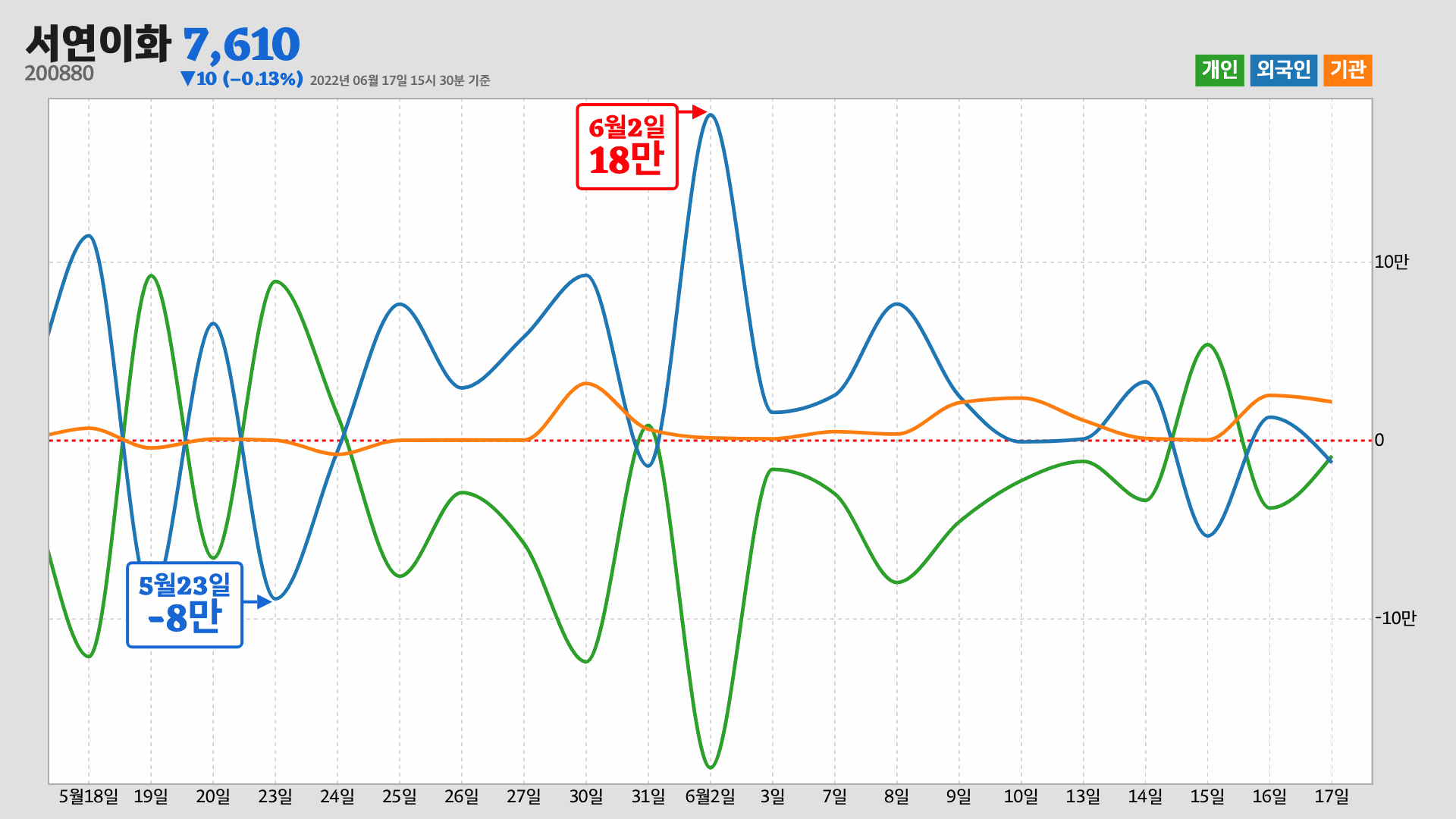Click the timestamp 2022년 06월 17일 15시 30분 기준
The image size is (1456, 819).
point(400,80)
